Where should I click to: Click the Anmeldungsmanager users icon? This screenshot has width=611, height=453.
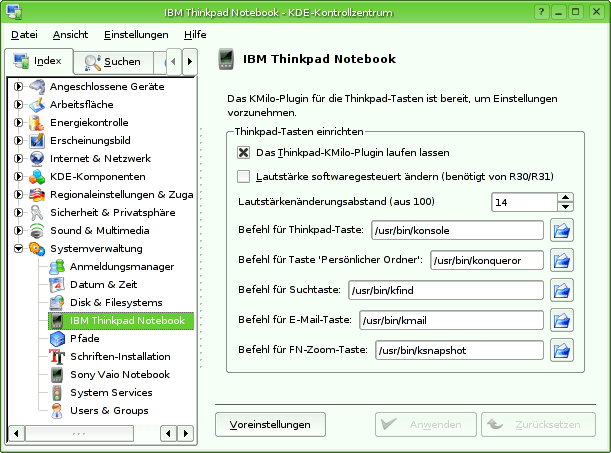[57, 267]
